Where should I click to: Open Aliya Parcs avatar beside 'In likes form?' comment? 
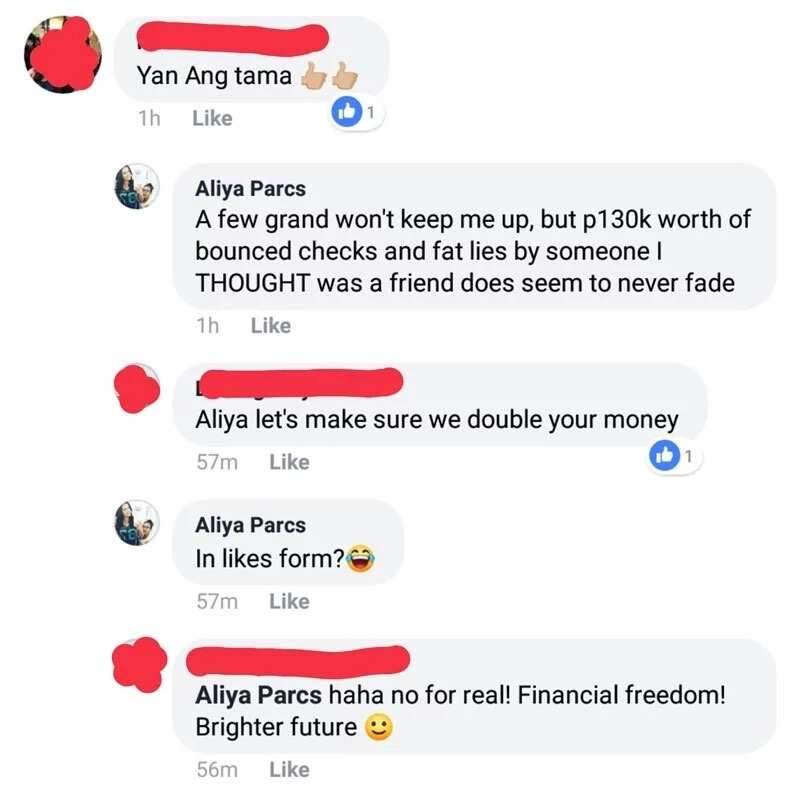click(137, 523)
